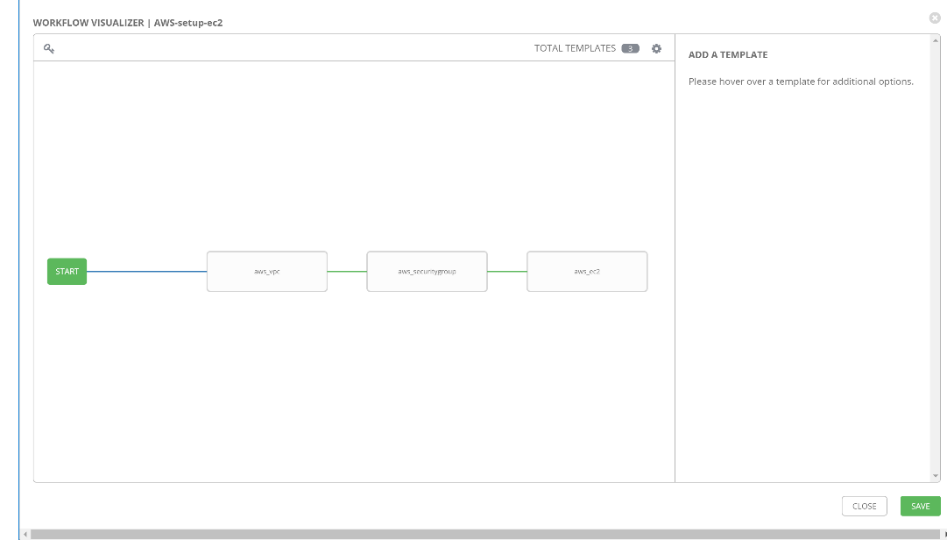
Task: Click the vertical scrollbar up arrow
Action: tap(936, 40)
